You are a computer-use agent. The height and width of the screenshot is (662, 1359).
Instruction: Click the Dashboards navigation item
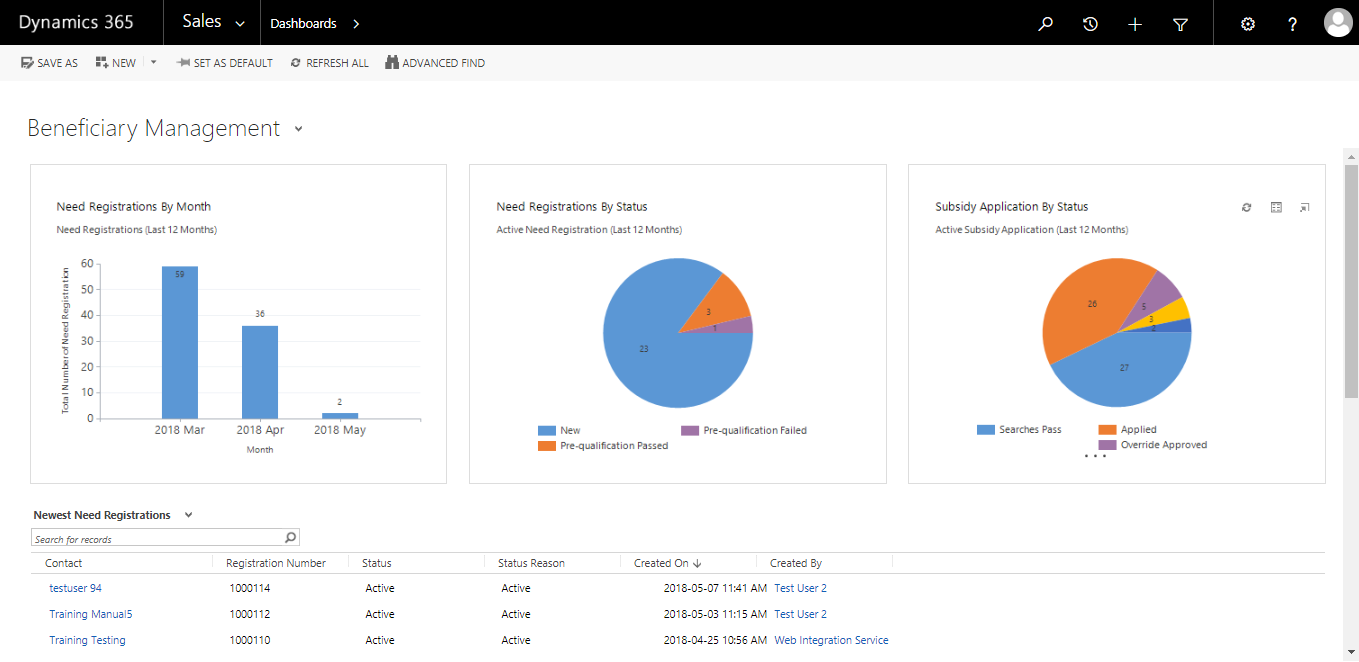point(303,23)
